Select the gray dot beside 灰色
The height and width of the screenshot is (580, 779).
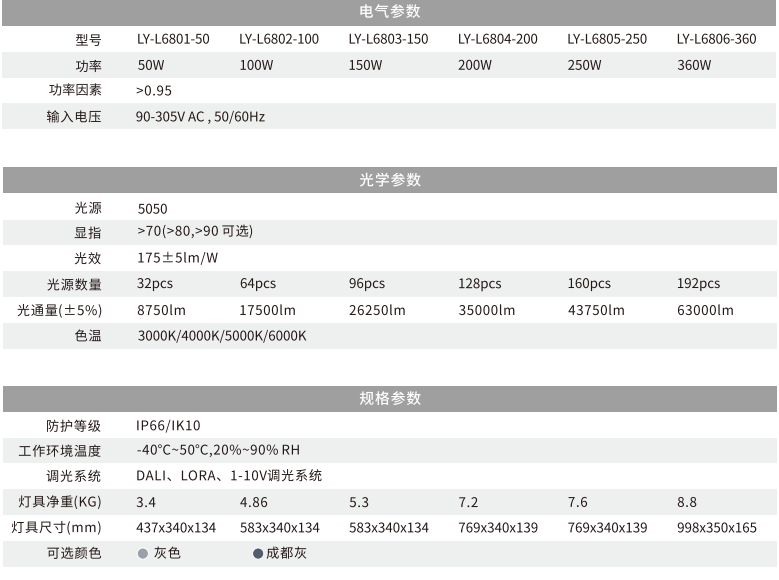pyautogui.click(x=142, y=553)
